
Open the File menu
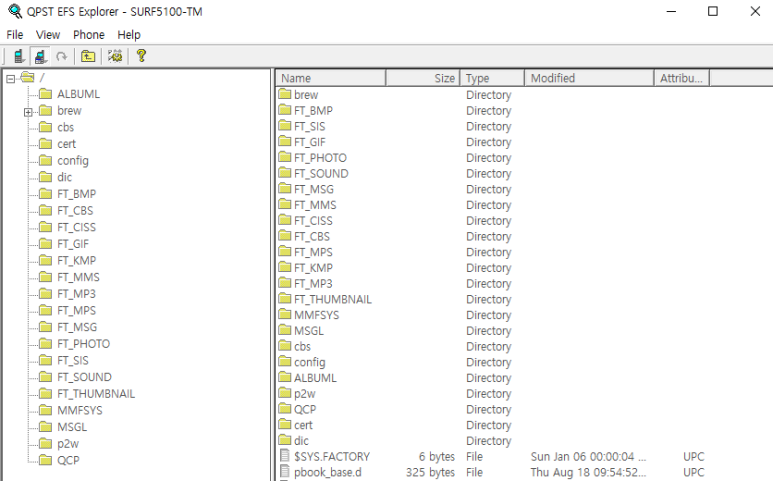pos(15,35)
